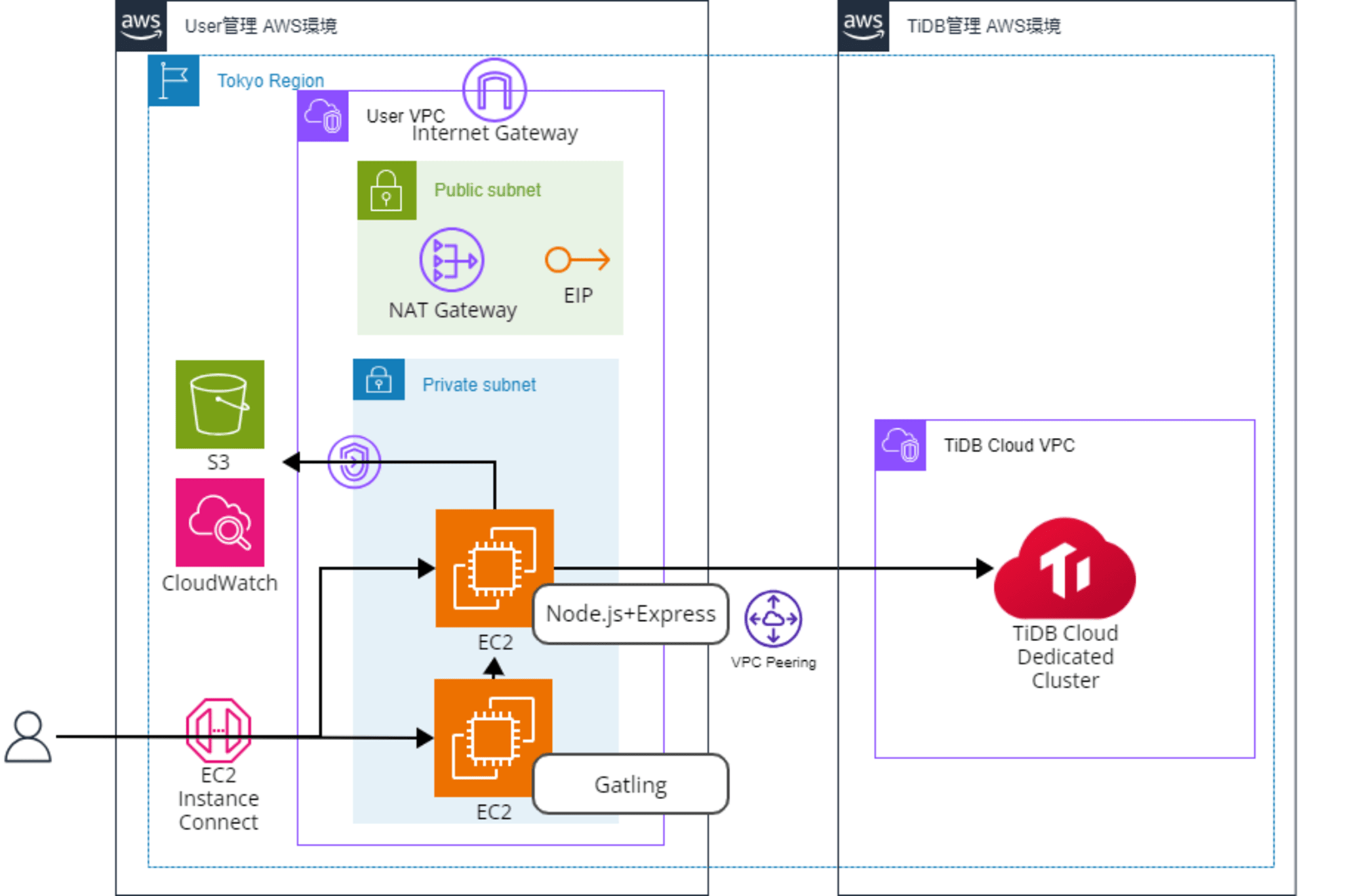Click the CloudWatch icon

(x=220, y=523)
